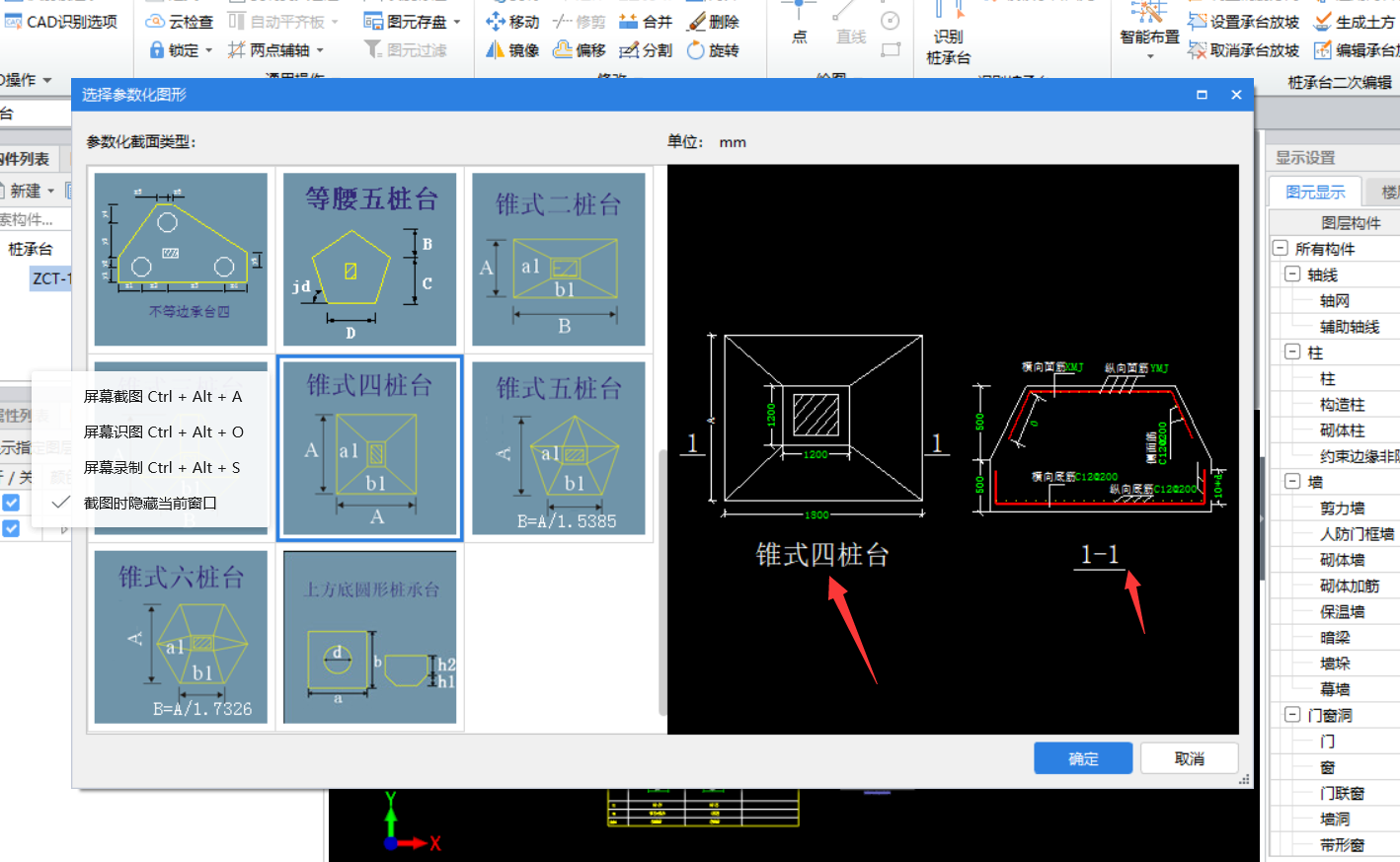Open the 新建 dropdown arrow
The height and width of the screenshot is (862, 1400).
click(51, 191)
